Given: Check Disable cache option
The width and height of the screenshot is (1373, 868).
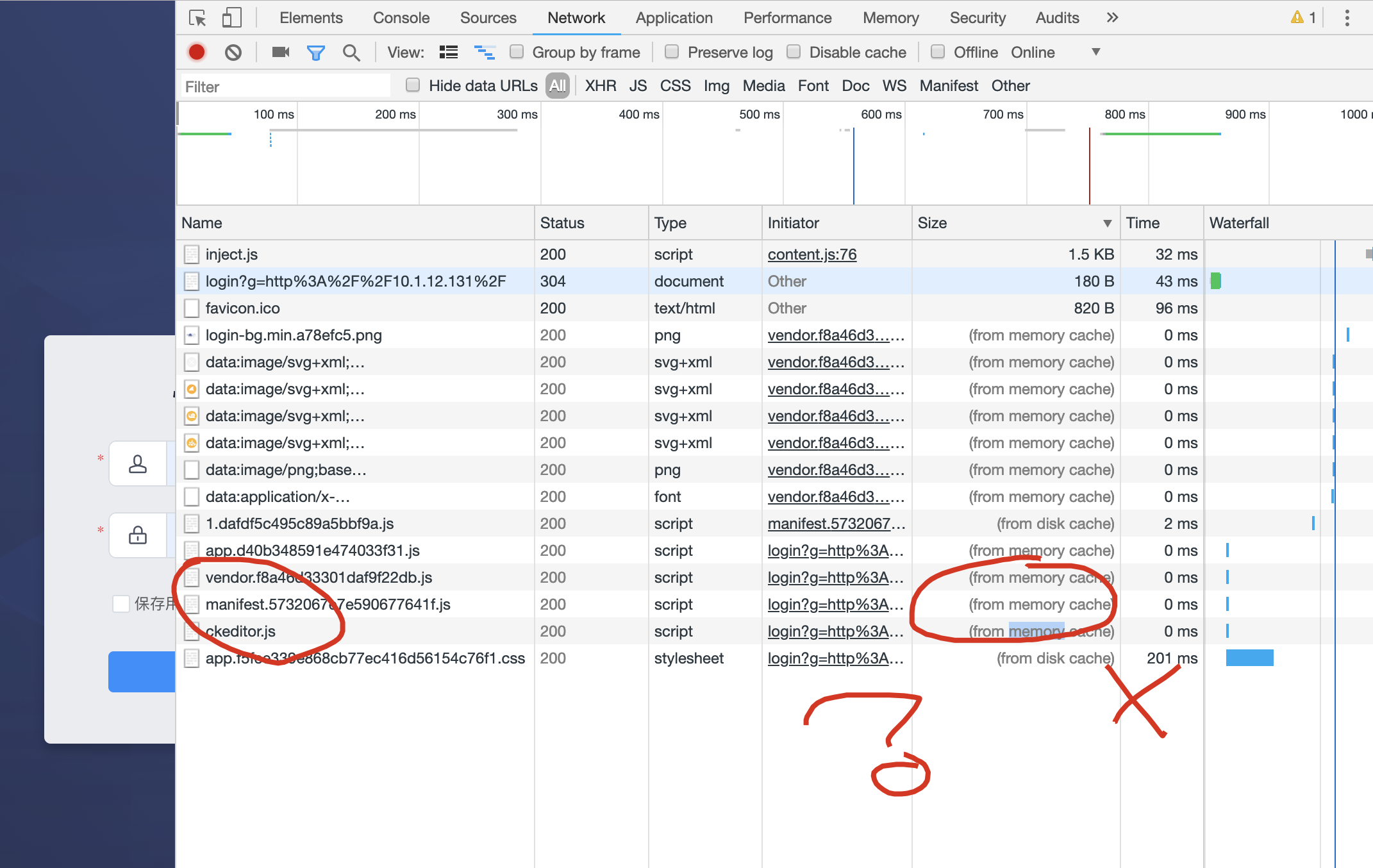Looking at the screenshot, I should click(794, 51).
